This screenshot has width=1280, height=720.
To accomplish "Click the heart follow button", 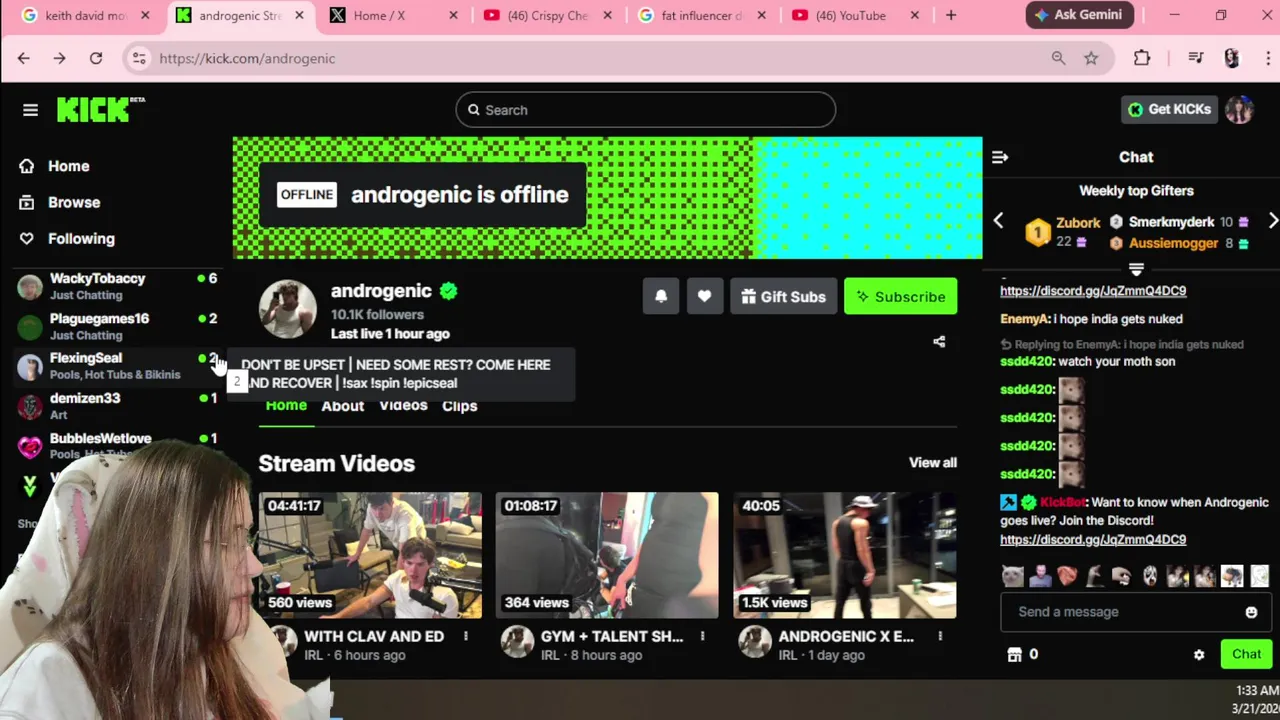I will coord(704,297).
